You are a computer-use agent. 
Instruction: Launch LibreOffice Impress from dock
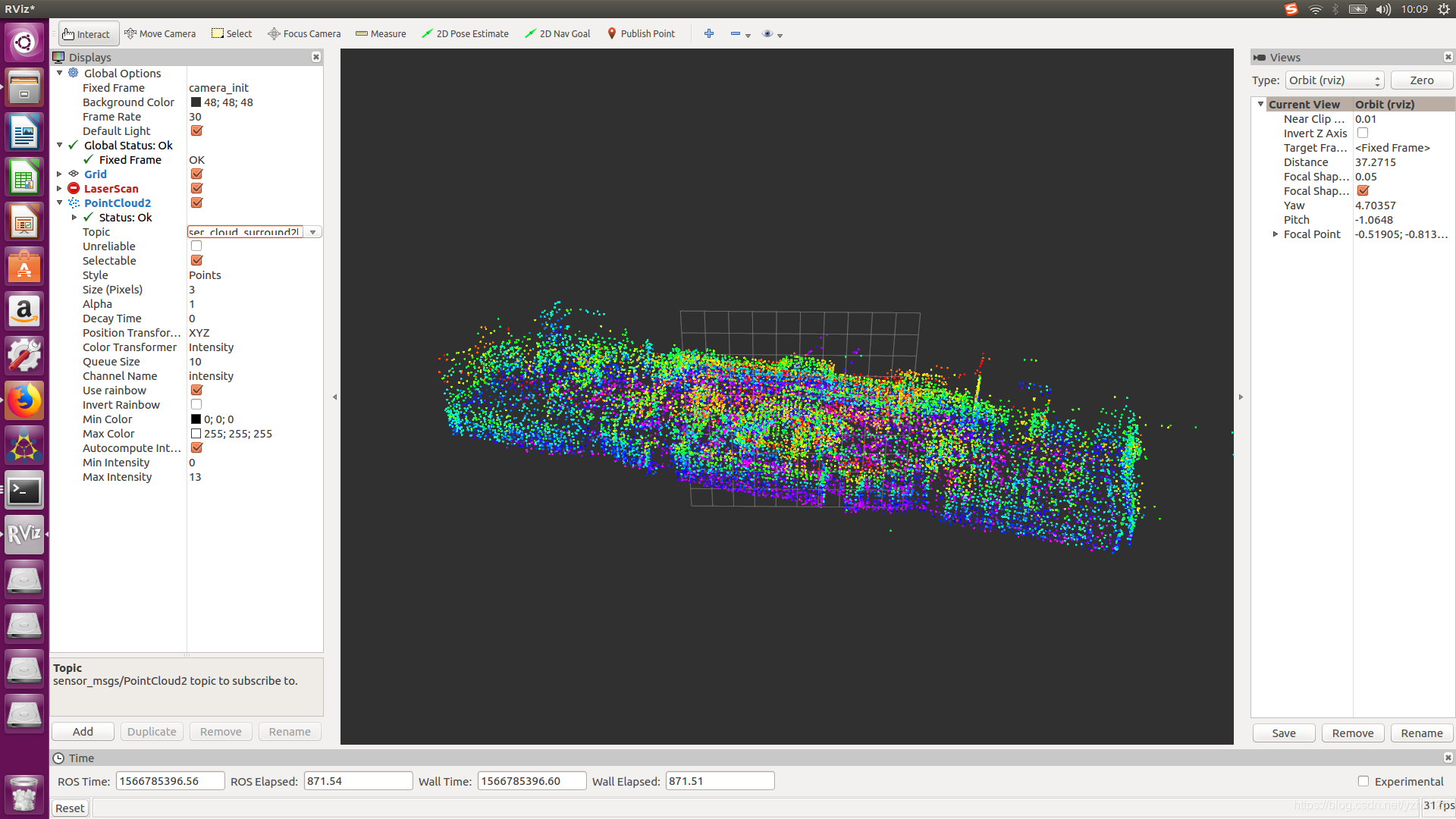pos(24,221)
